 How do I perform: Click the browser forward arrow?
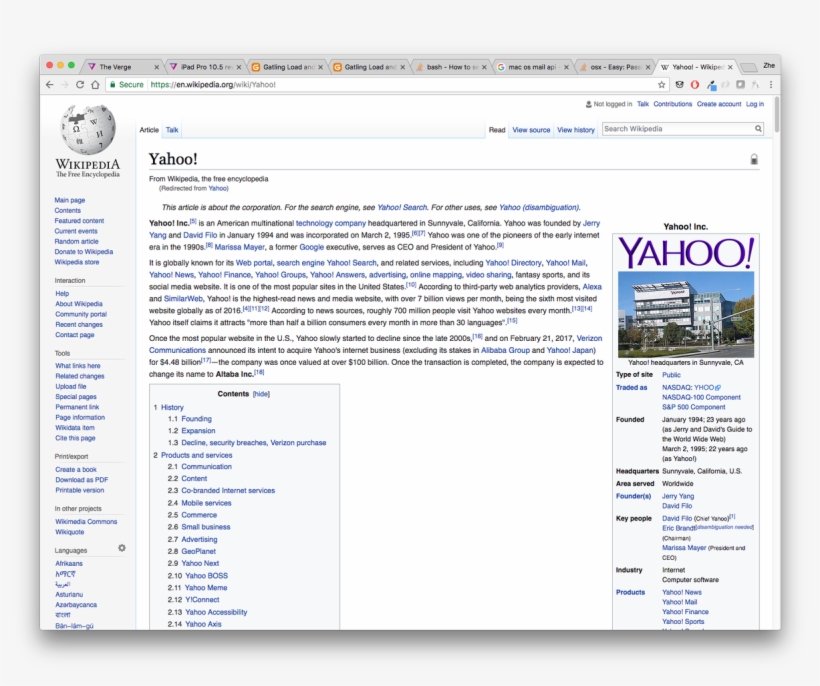pos(65,84)
